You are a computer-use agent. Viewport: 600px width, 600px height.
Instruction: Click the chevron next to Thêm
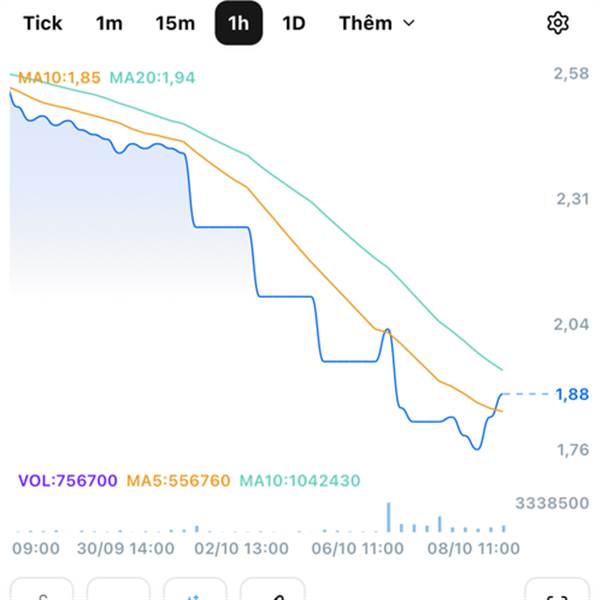[408, 23]
